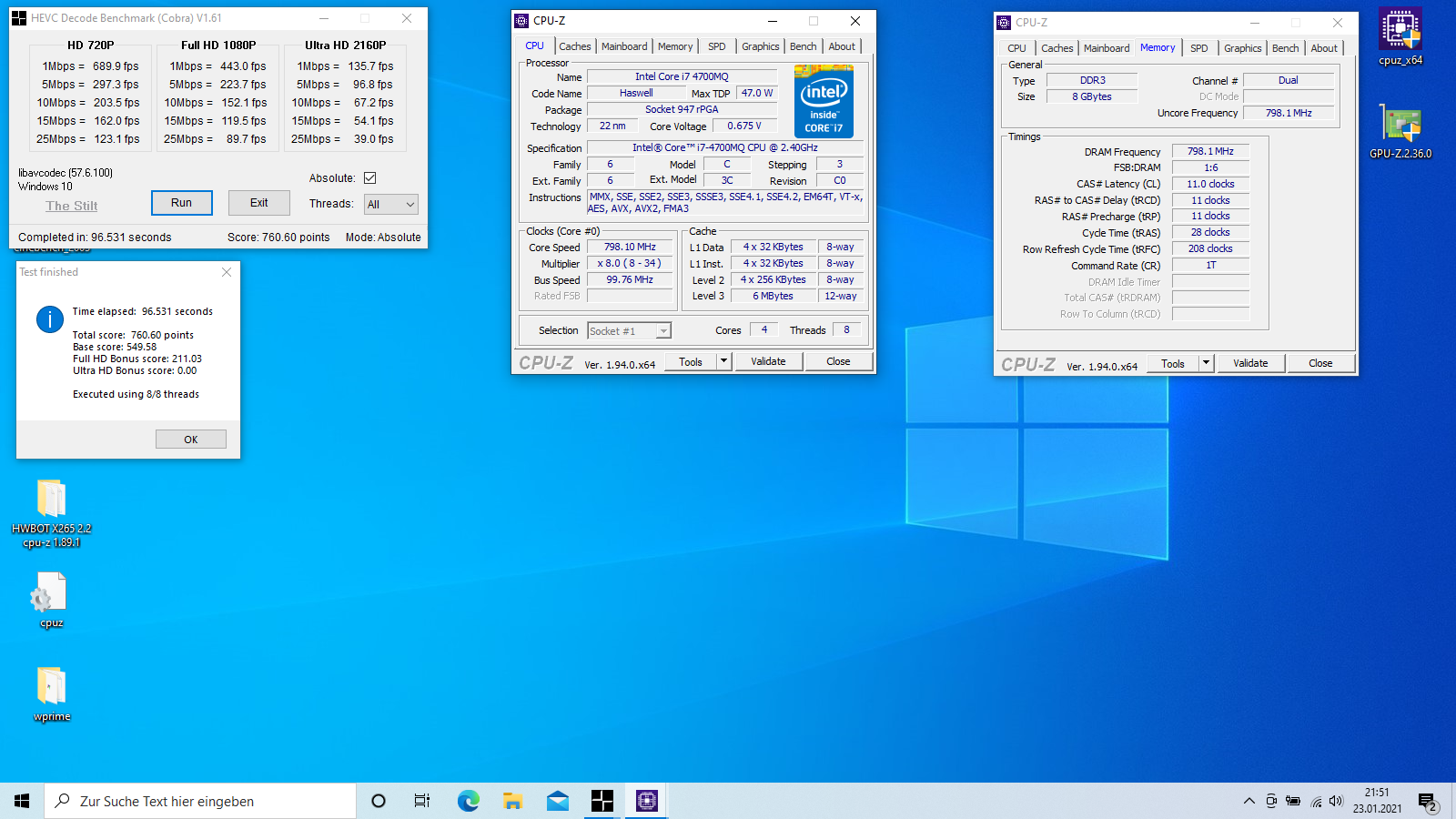Image resolution: width=1456 pixels, height=819 pixels.
Task: Open the network tray icon
Action: tap(1316, 801)
